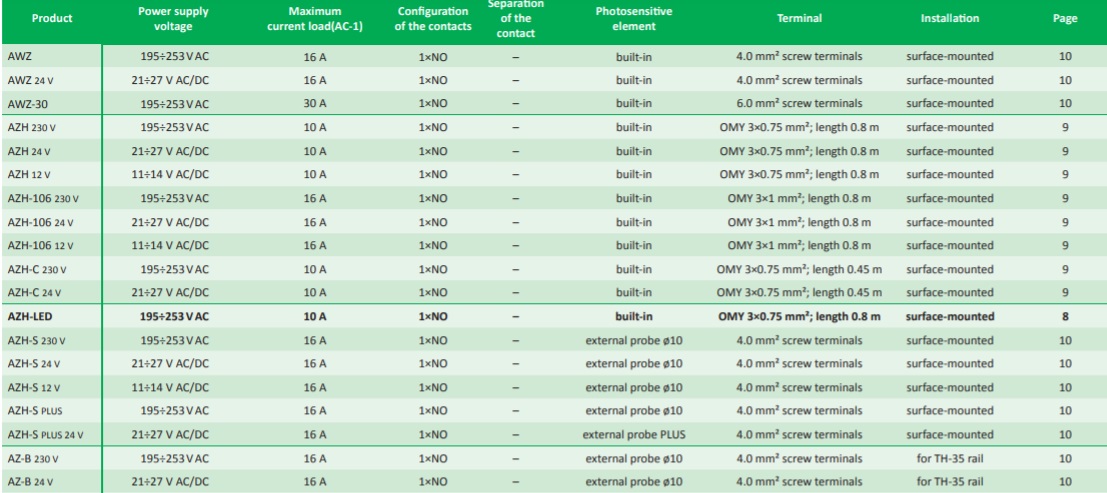This screenshot has height=493, width=1107.
Task: Select the 1×NO cell in AZH-LED row
Action: [x=433, y=316]
